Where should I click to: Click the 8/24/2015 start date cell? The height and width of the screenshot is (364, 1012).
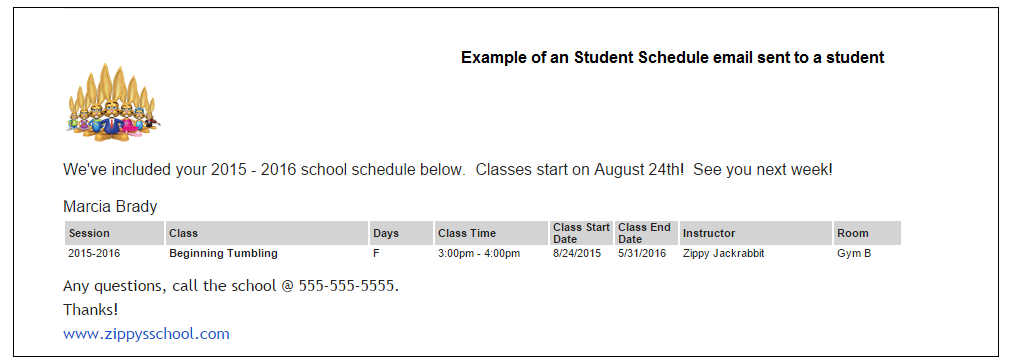pyautogui.click(x=577, y=254)
